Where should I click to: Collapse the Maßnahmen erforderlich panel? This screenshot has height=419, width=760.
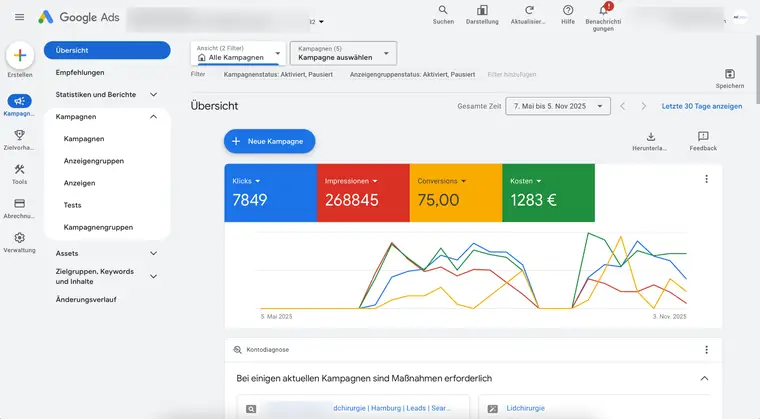704,378
